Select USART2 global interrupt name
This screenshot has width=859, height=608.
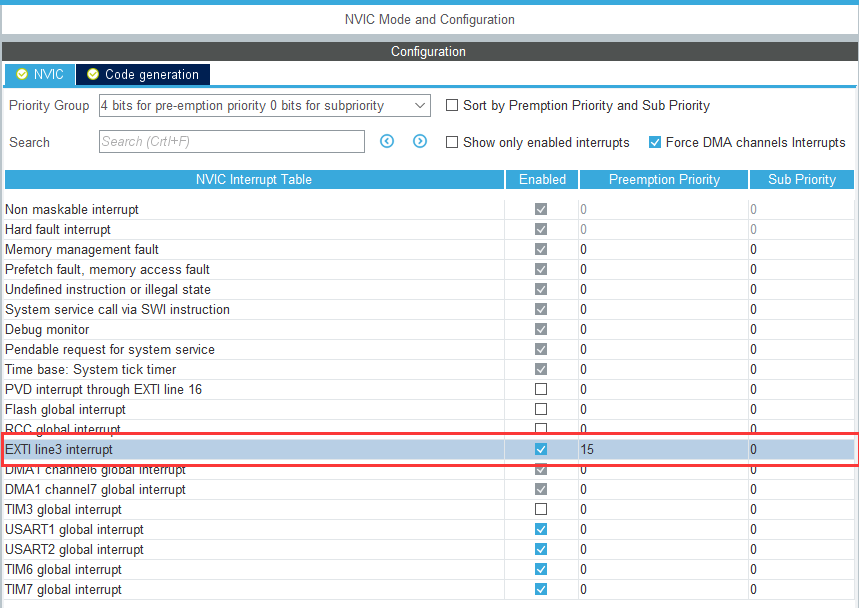coord(74,549)
